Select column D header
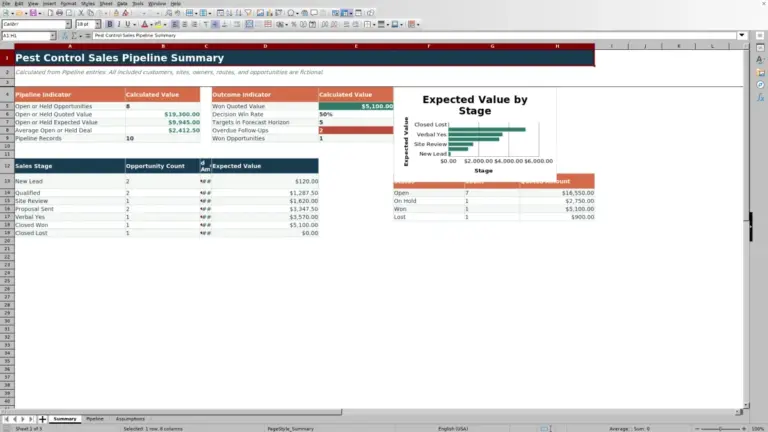The height and width of the screenshot is (432, 768). pos(265,46)
